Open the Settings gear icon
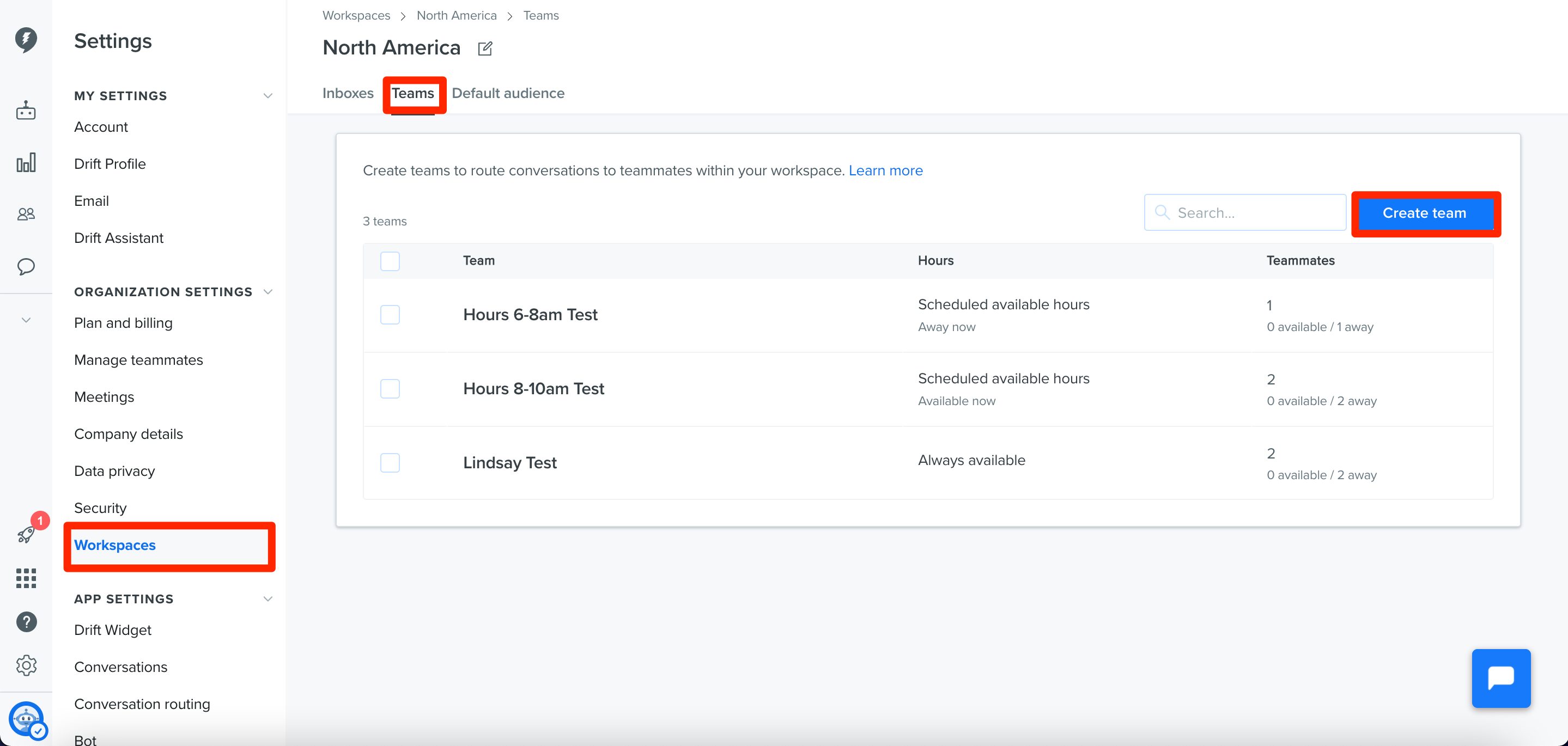 26,665
